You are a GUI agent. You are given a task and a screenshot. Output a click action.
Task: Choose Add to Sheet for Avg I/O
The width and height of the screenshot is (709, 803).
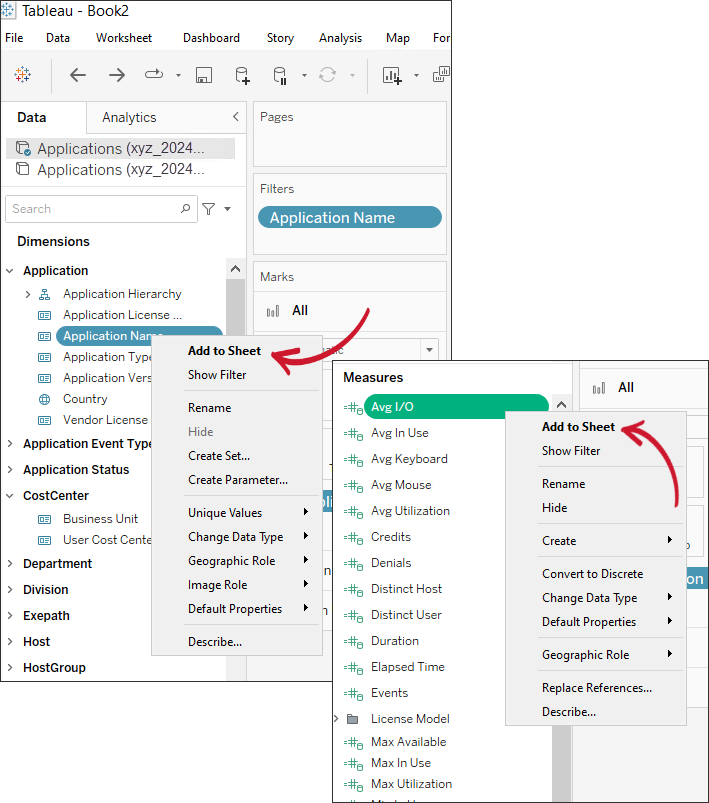coord(578,427)
